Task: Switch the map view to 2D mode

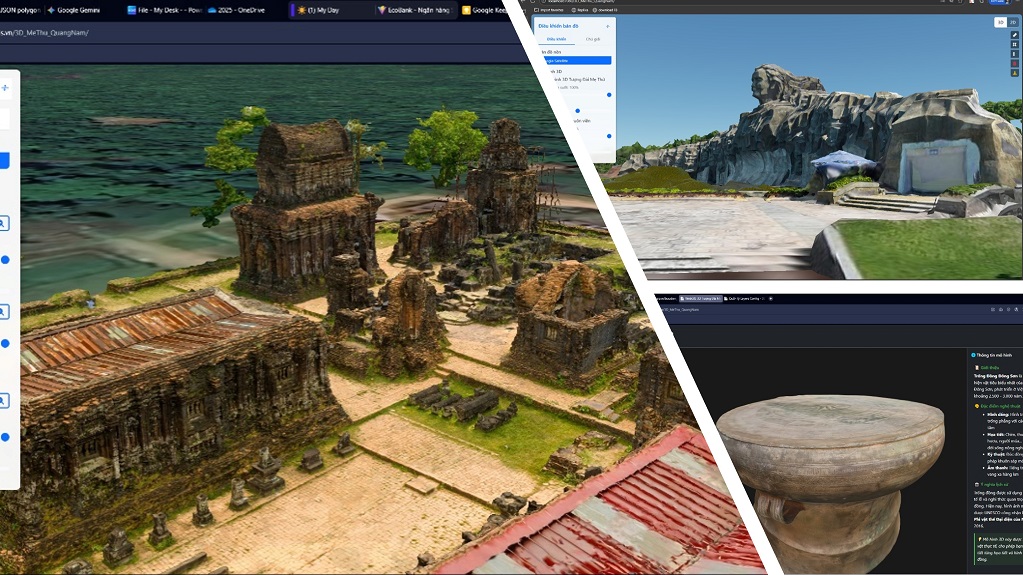Action: pyautogui.click(x=1013, y=22)
